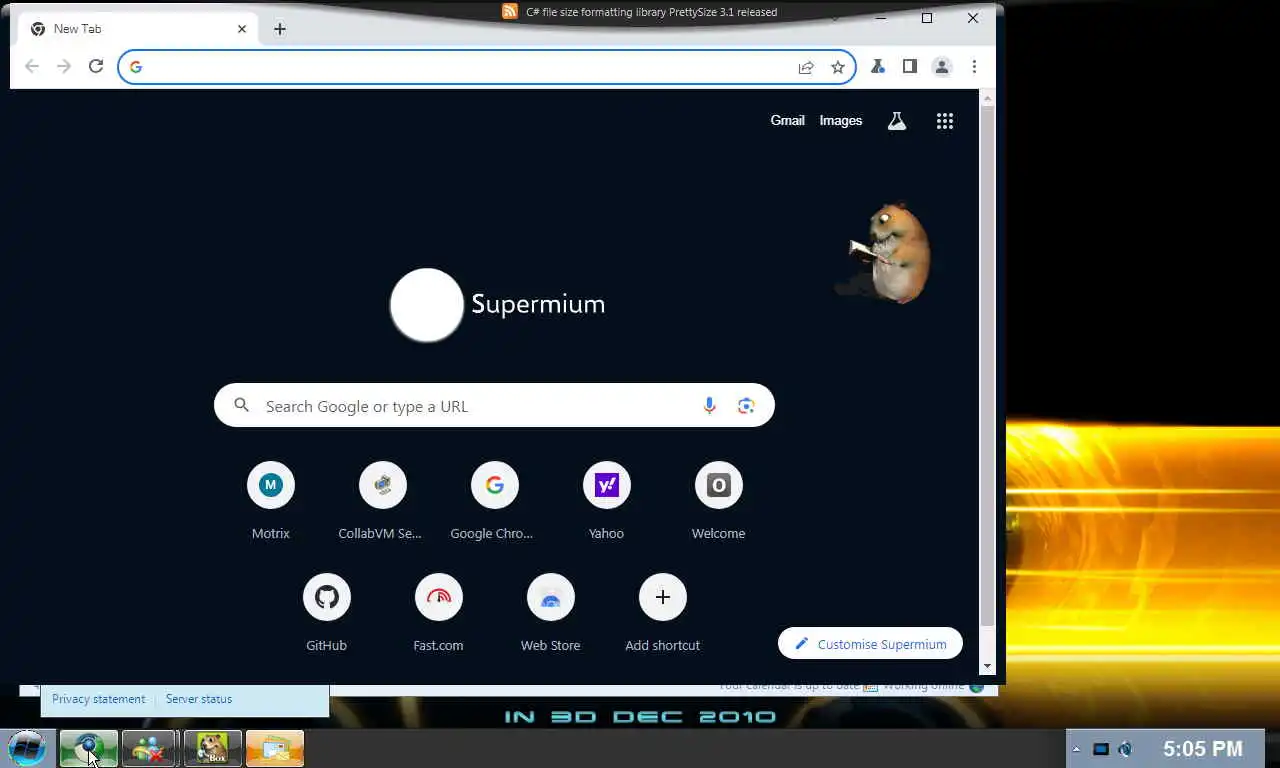Open the messenger people icon on taskbar
The image size is (1280, 768).
pyautogui.click(x=150, y=748)
